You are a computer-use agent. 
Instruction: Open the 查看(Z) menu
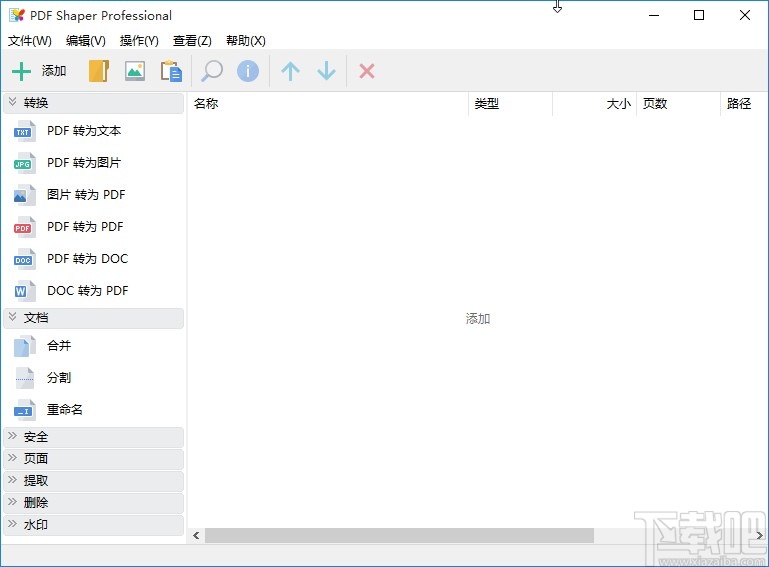tap(192, 41)
